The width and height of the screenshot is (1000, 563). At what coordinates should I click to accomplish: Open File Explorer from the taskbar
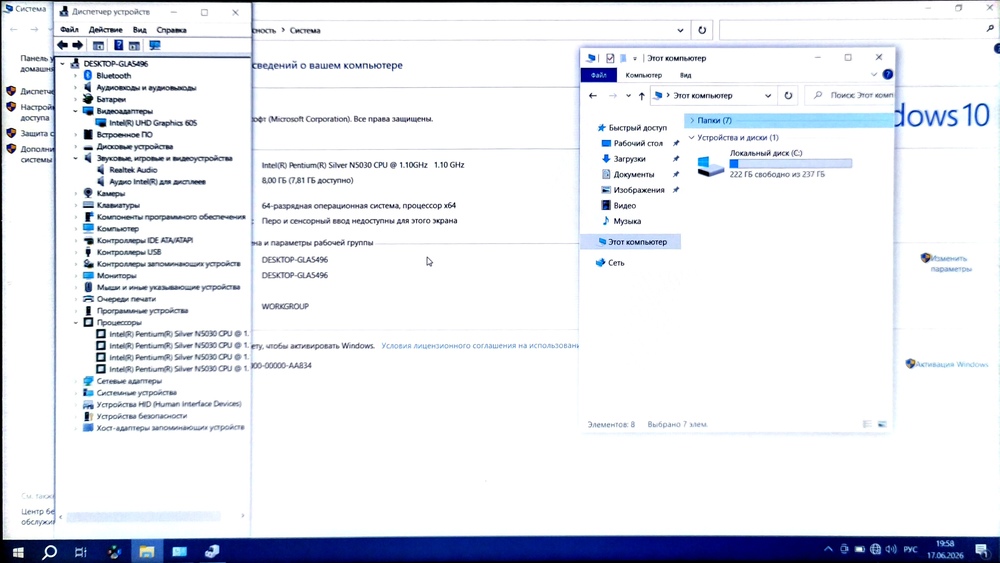pyautogui.click(x=147, y=552)
